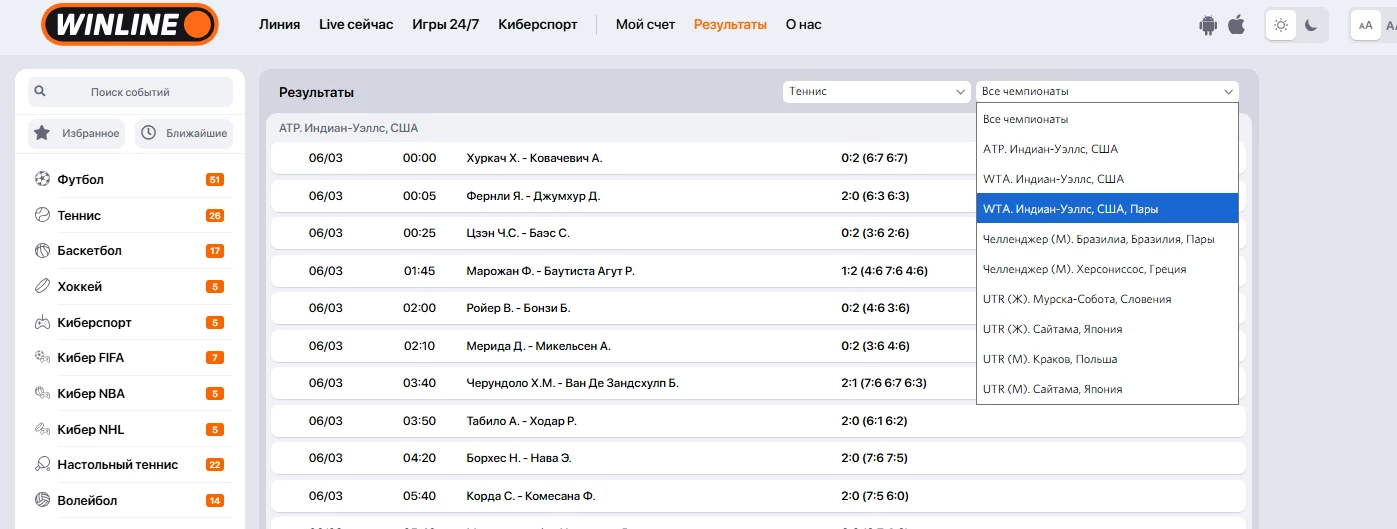This screenshot has height=529, width=1397.
Task: Switch to light theme sun toggle
Action: (x=1280, y=26)
